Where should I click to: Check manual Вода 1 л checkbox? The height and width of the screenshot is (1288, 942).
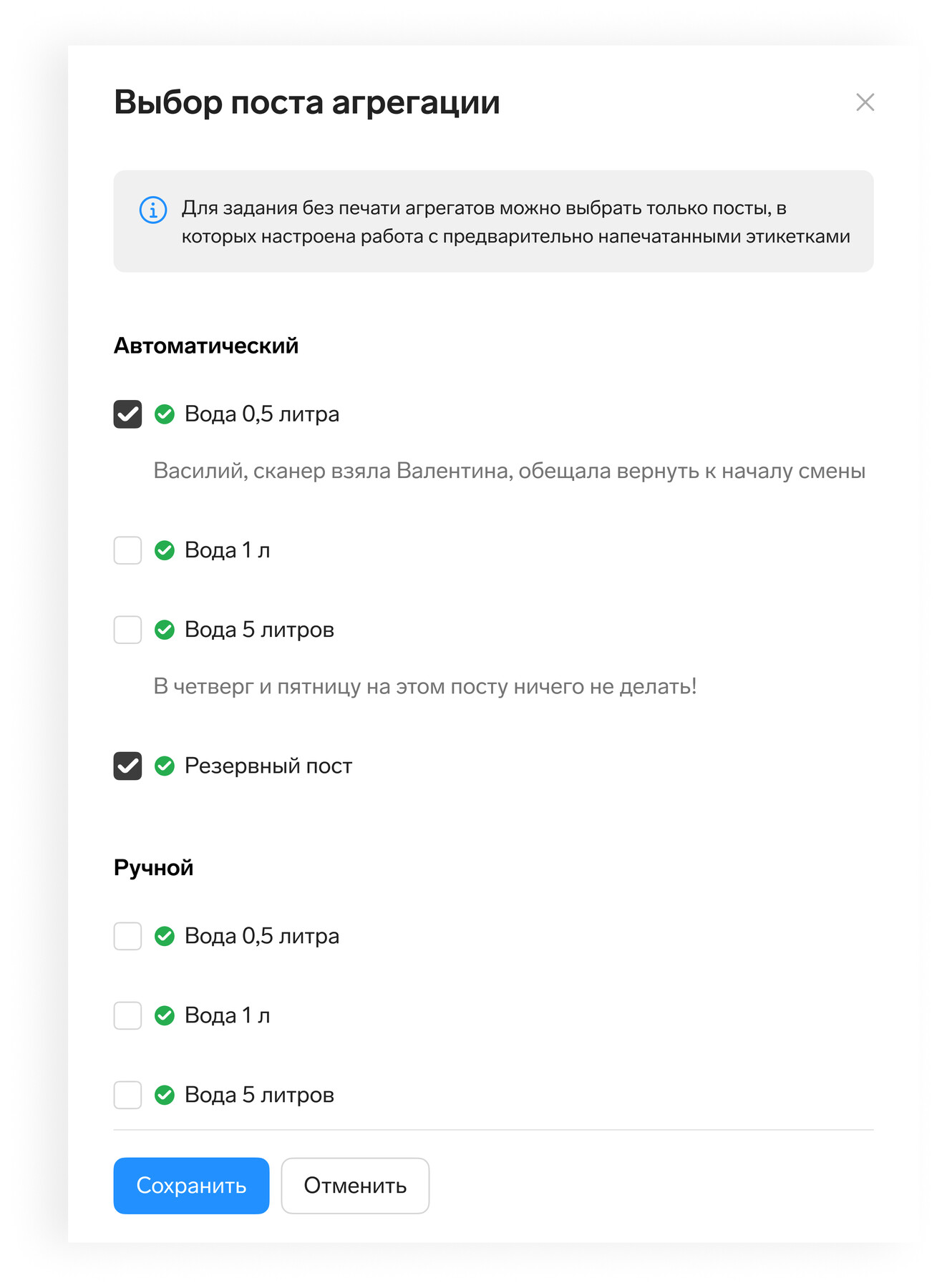click(x=127, y=1015)
